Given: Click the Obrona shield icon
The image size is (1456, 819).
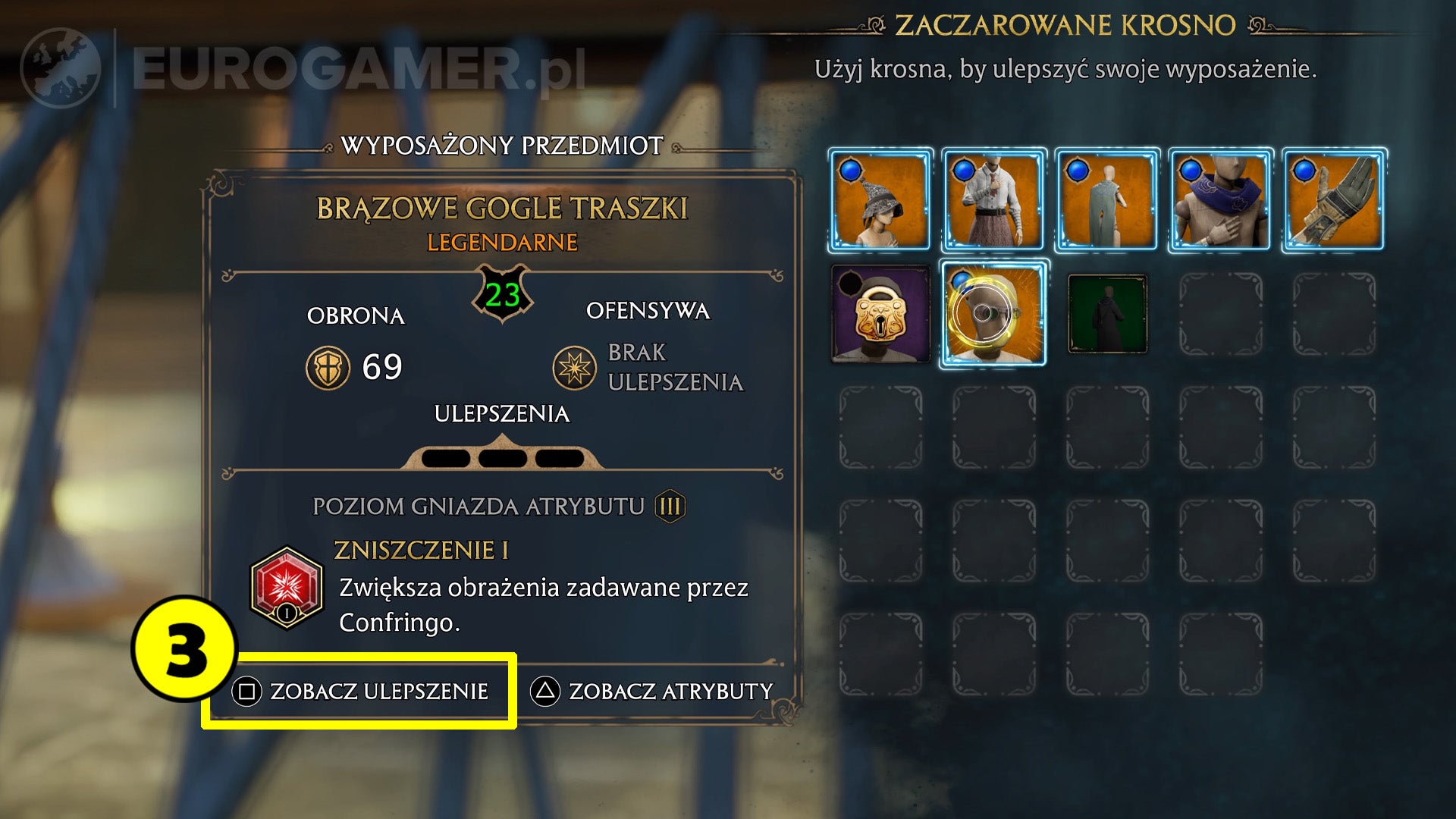Looking at the screenshot, I should click(x=328, y=368).
